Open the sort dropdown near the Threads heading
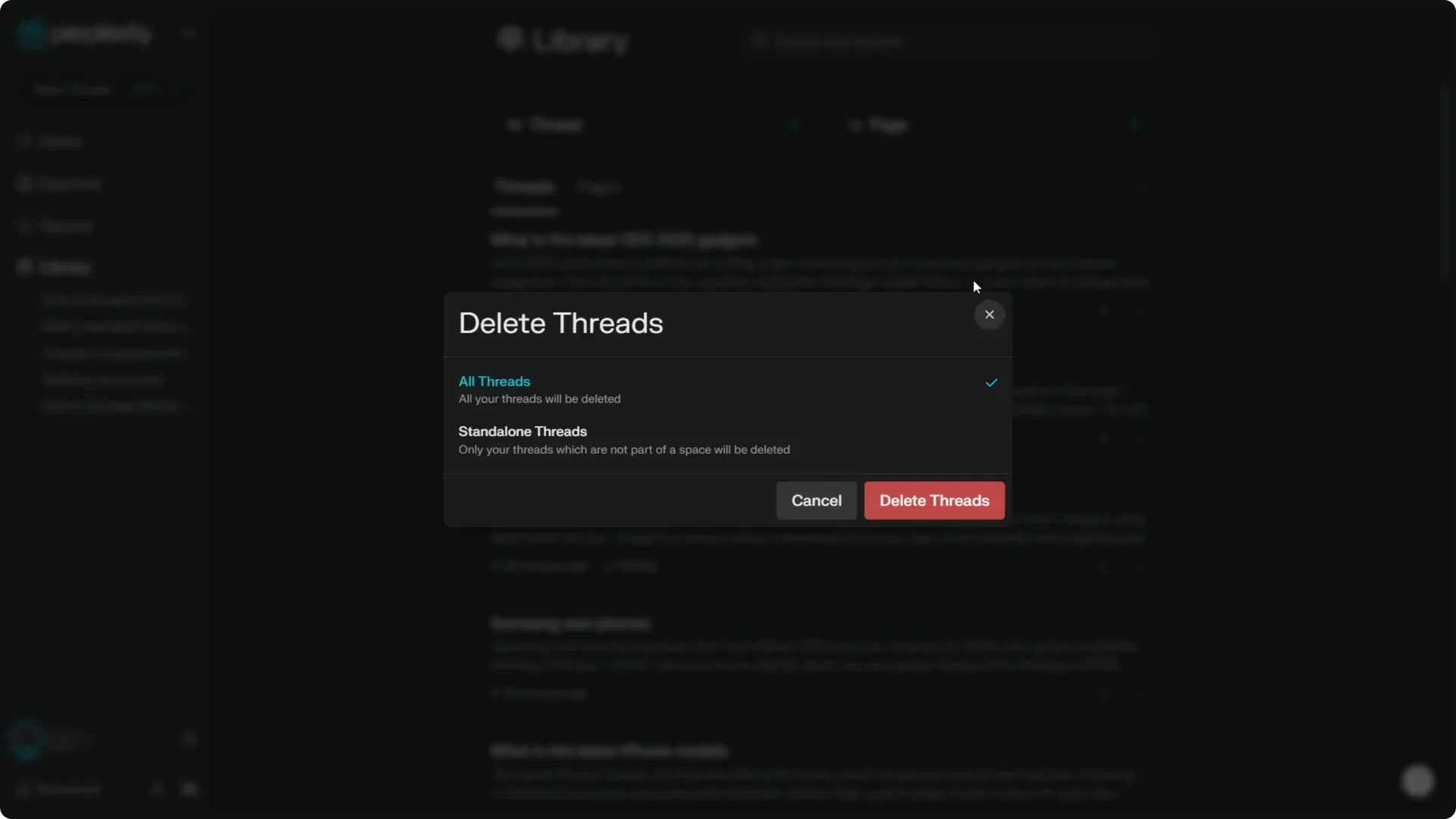This screenshot has width=1456, height=819. point(1141,187)
